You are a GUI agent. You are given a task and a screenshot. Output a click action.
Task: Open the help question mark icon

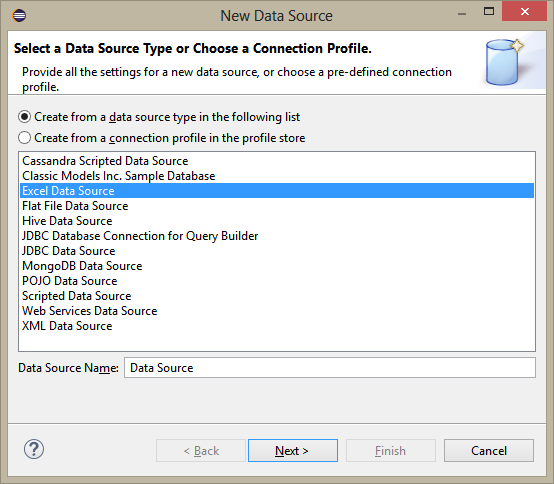point(34,449)
